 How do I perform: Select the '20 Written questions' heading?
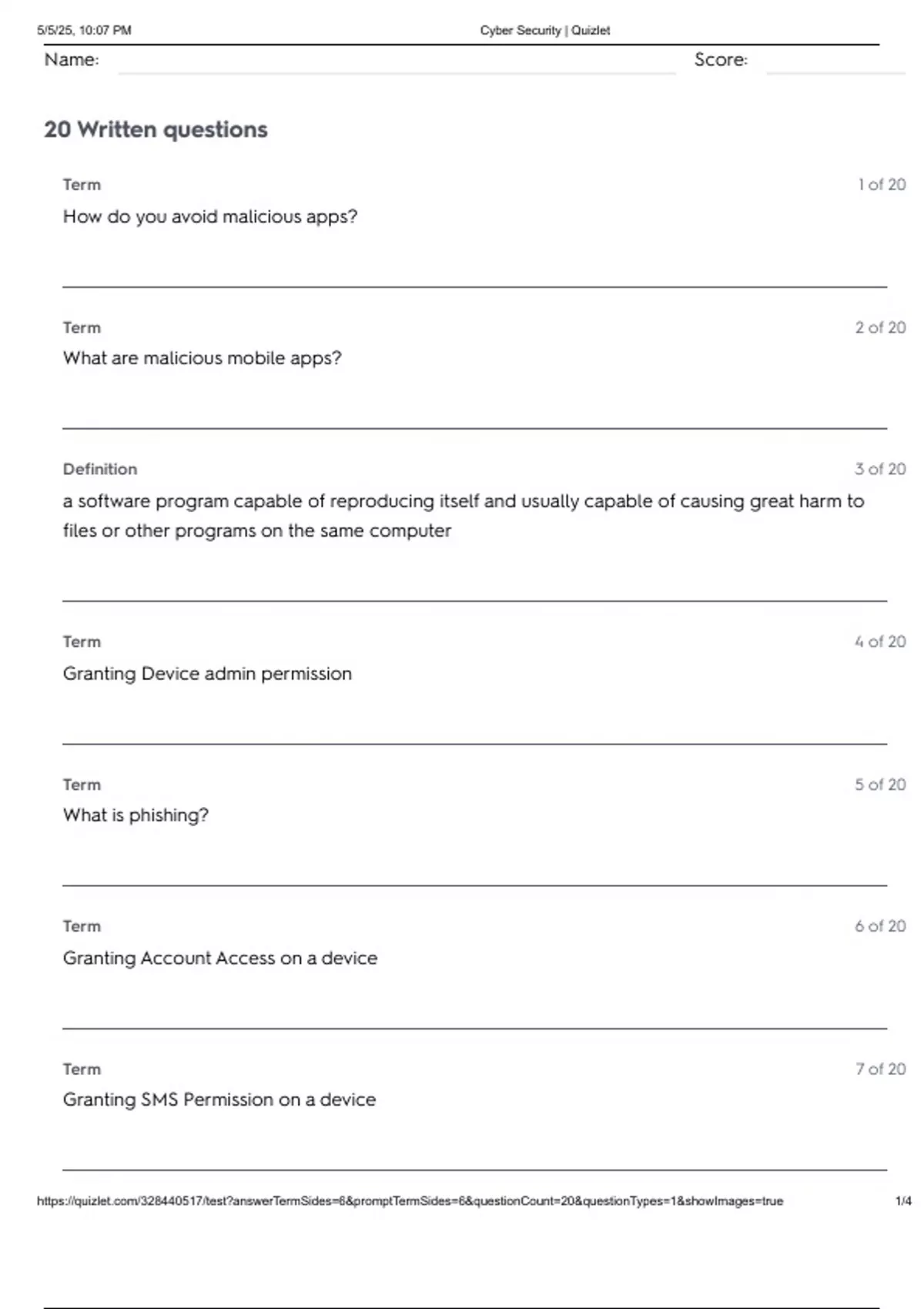click(x=156, y=129)
